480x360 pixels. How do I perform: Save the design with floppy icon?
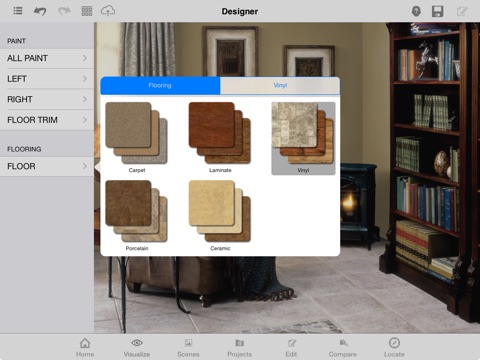pyautogui.click(x=437, y=11)
